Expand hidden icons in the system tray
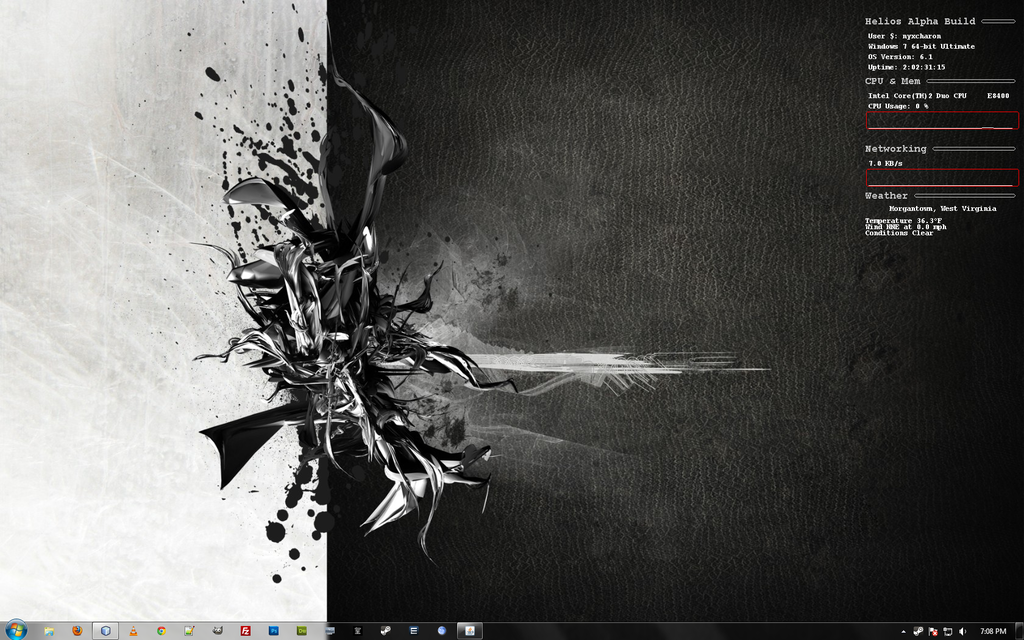 [x=903, y=630]
